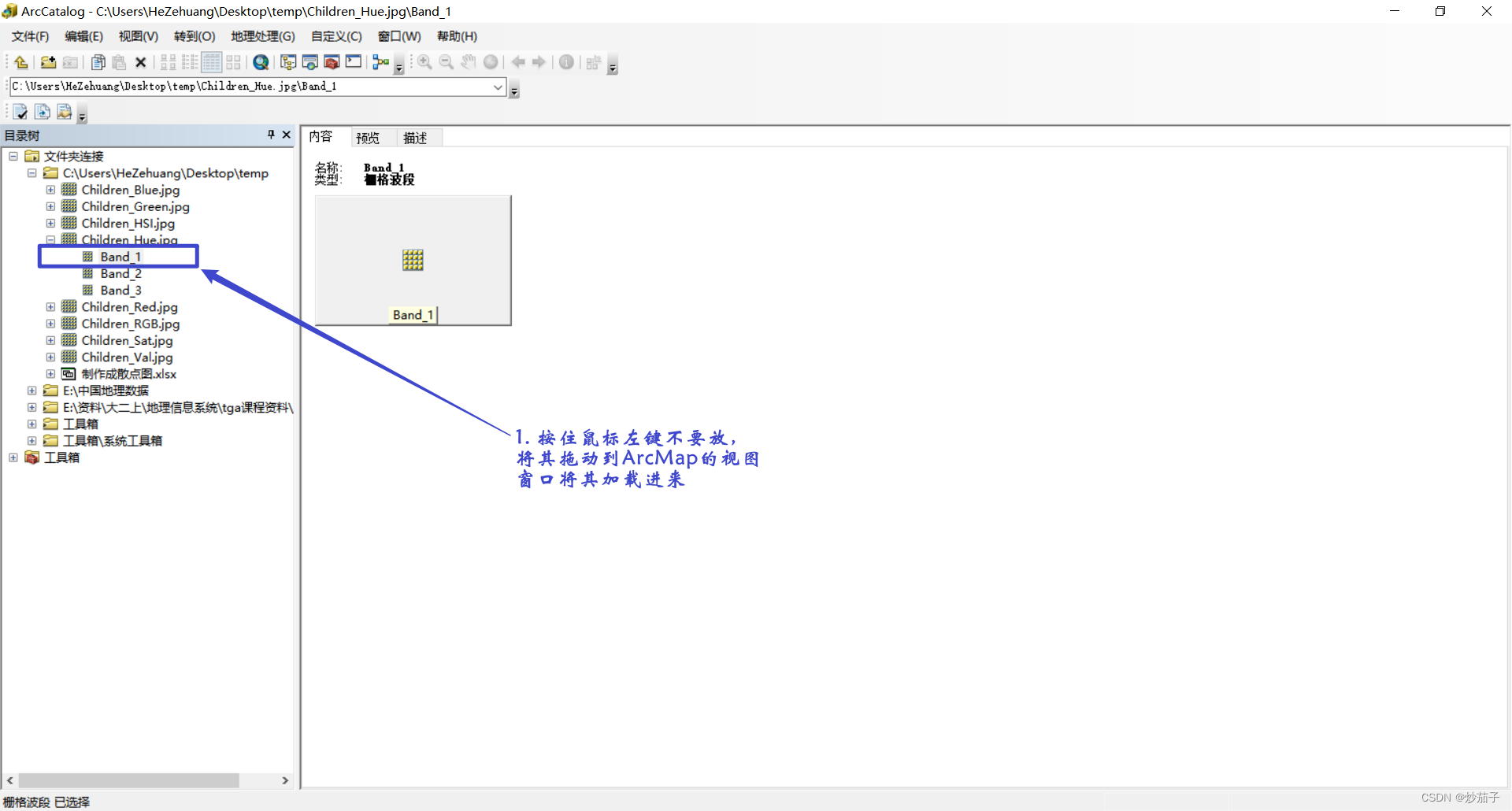Select Band_3 in the catalog tree

click(120, 291)
